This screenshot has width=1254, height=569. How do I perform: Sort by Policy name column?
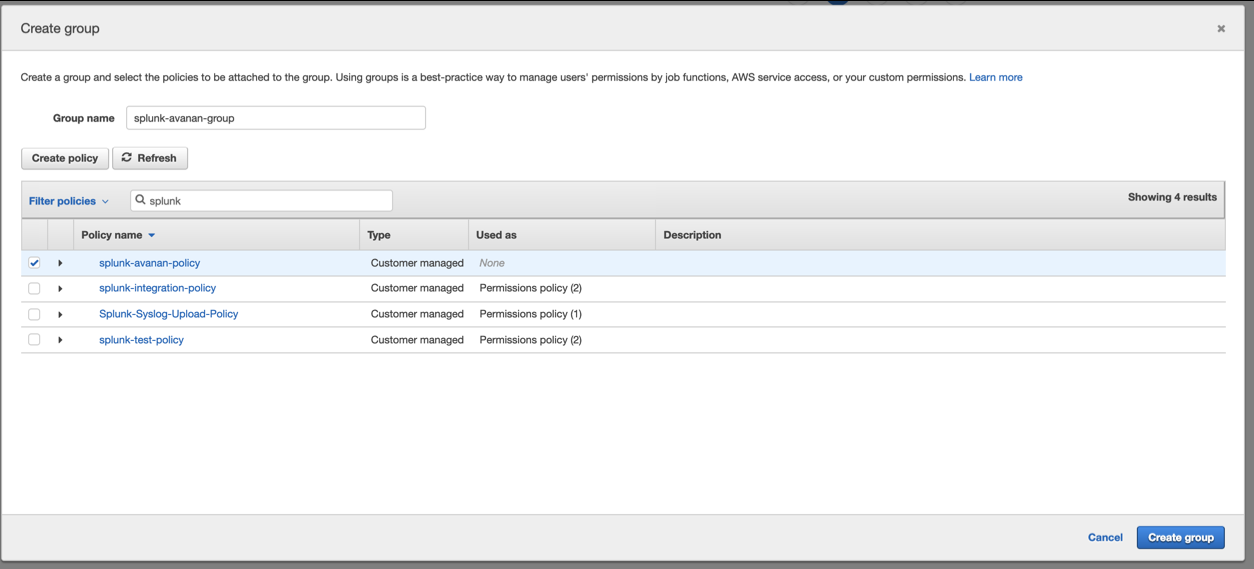[118, 235]
